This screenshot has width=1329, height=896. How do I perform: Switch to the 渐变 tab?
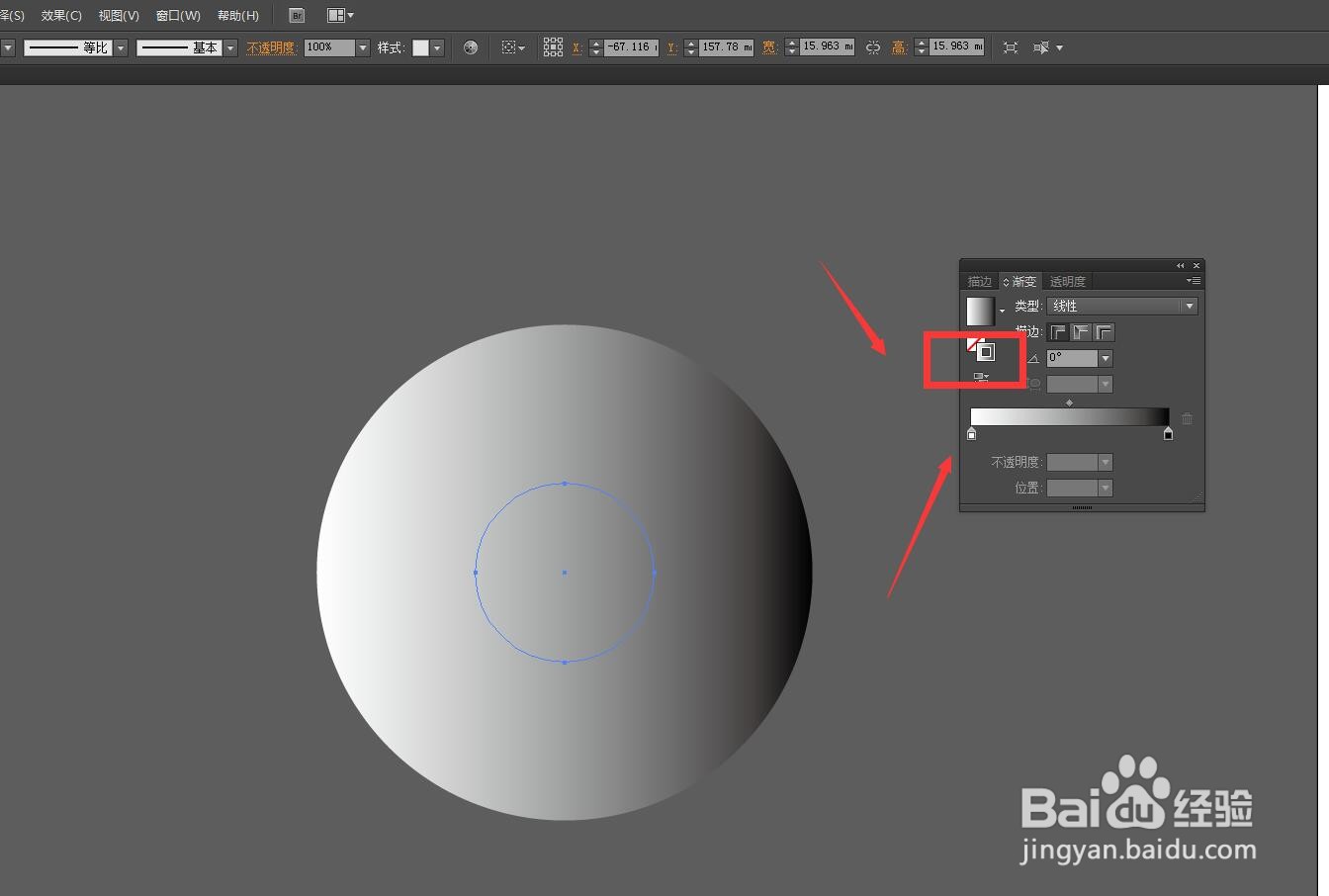coord(1019,282)
